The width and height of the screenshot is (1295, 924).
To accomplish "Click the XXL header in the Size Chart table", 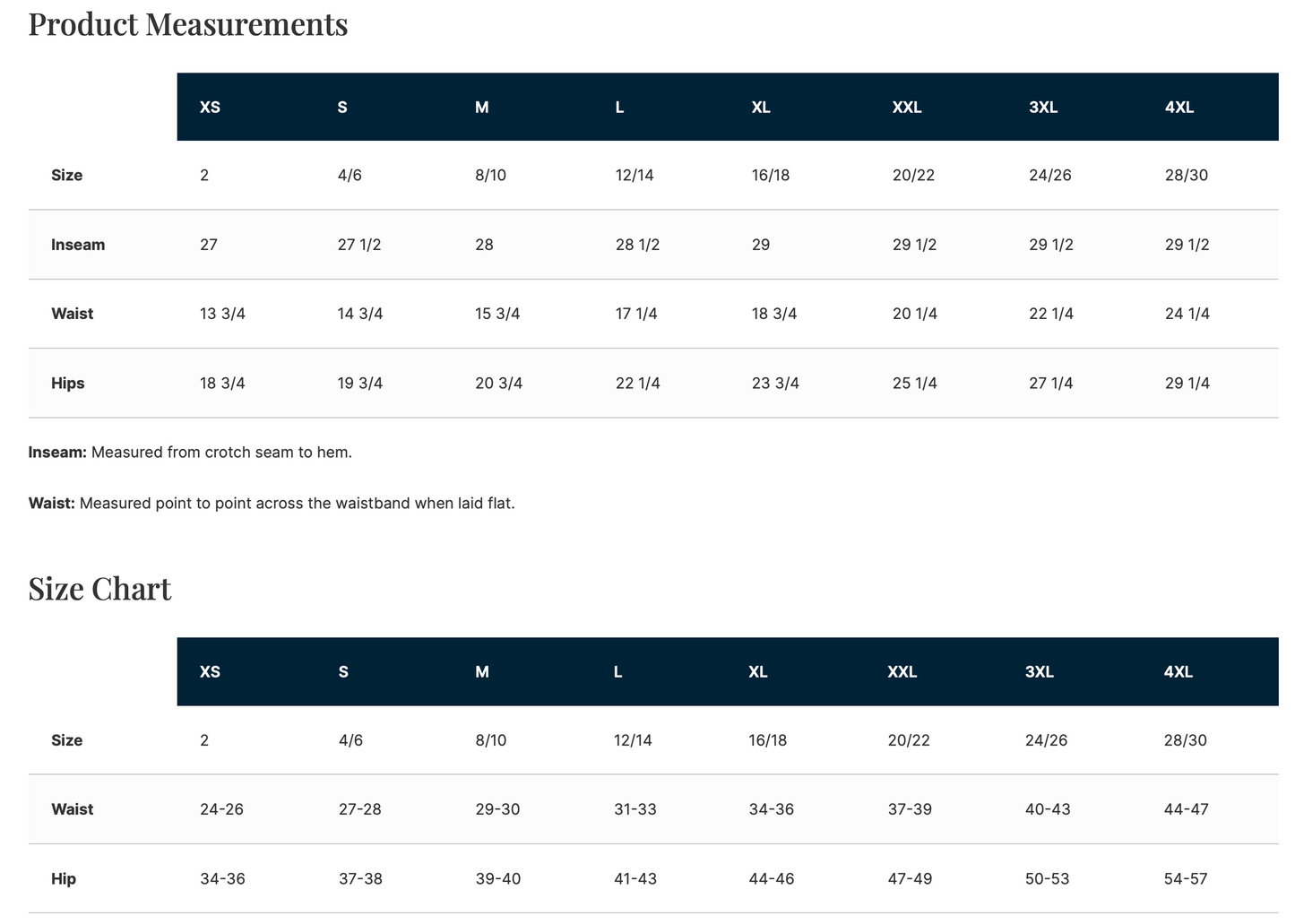I will click(902, 672).
